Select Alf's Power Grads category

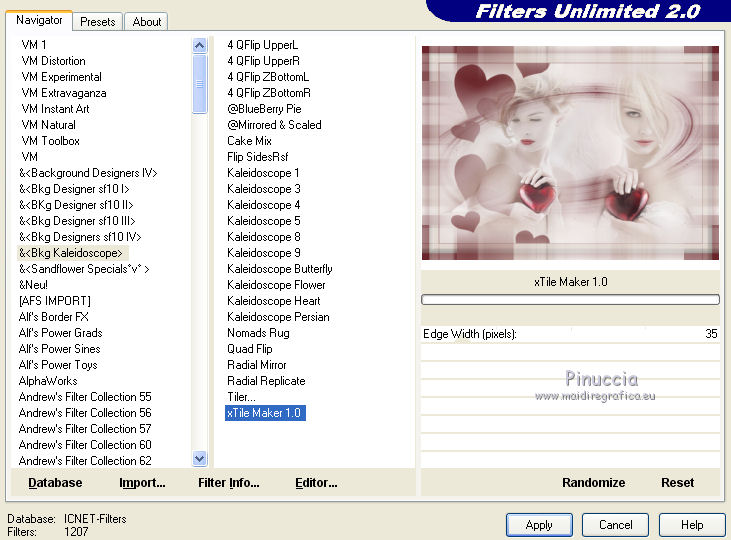point(61,333)
